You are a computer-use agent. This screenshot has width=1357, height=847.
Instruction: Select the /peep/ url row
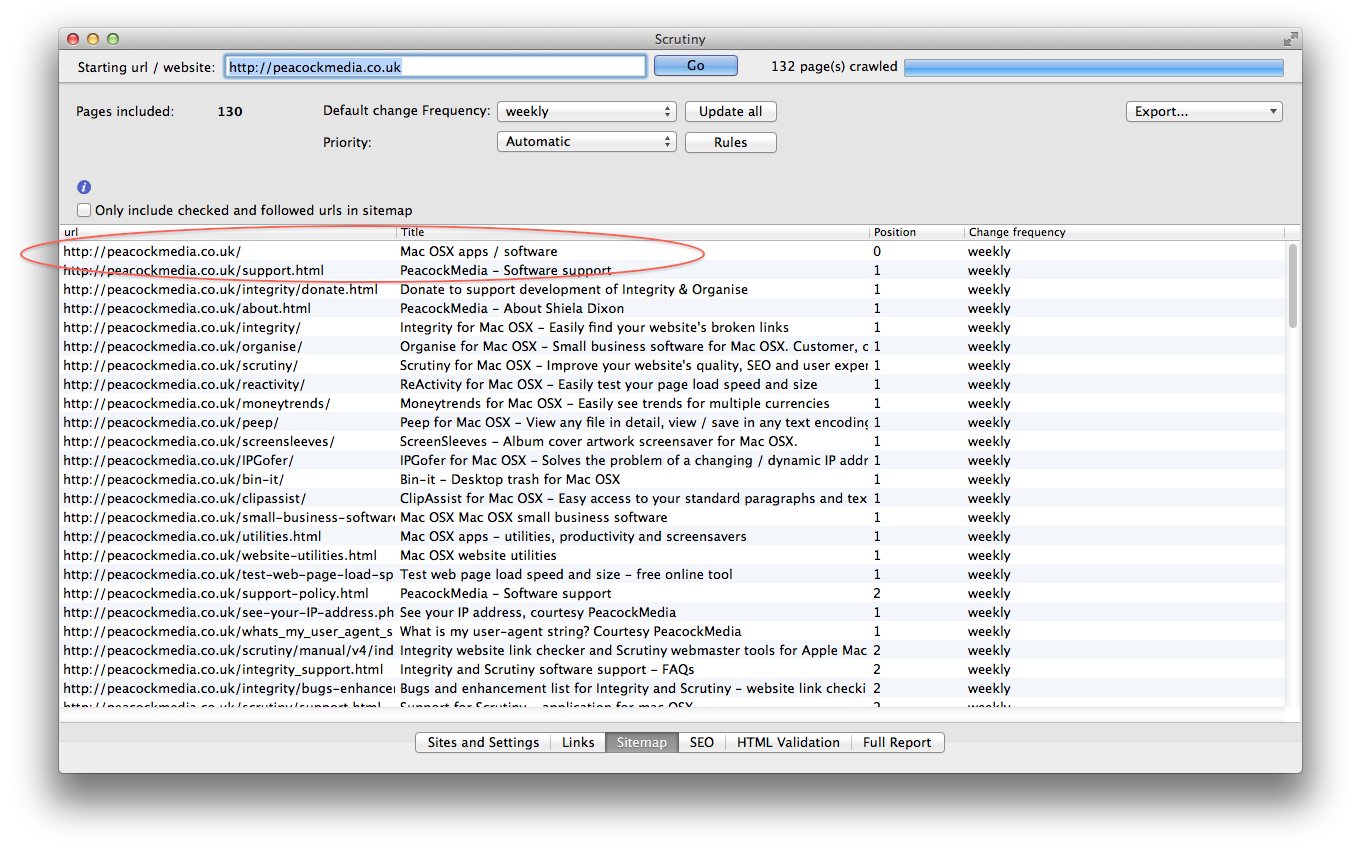(673, 422)
